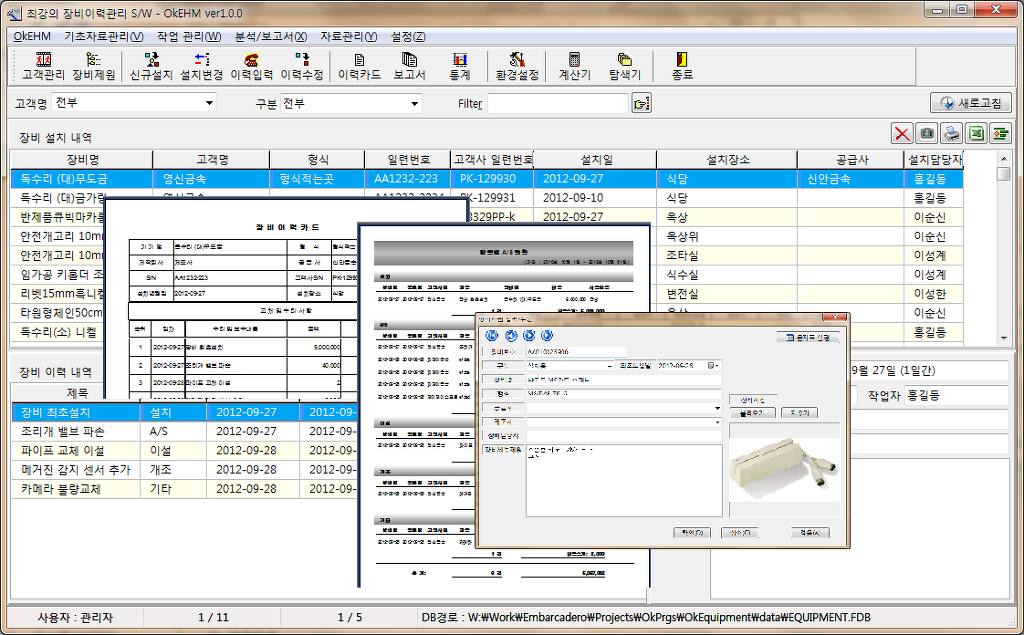Screen dimensions: 1024x635
Task: Click the red X delete icon
Action: coord(902,134)
